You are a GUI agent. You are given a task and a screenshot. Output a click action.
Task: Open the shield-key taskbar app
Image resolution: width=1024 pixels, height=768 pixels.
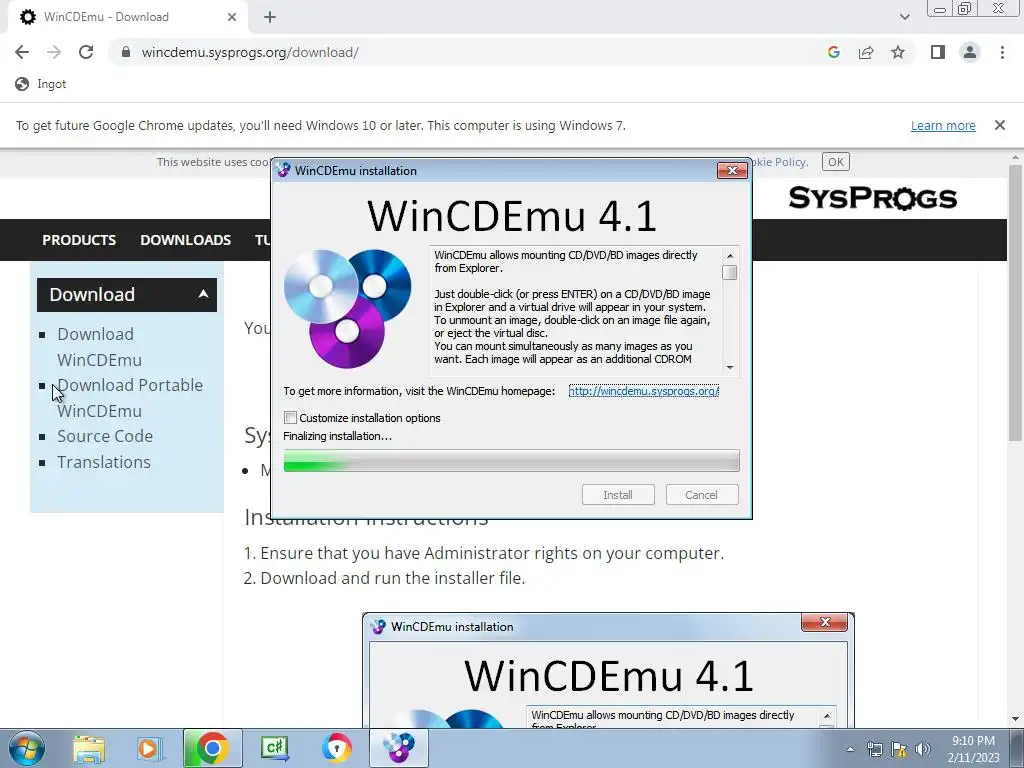click(336, 748)
